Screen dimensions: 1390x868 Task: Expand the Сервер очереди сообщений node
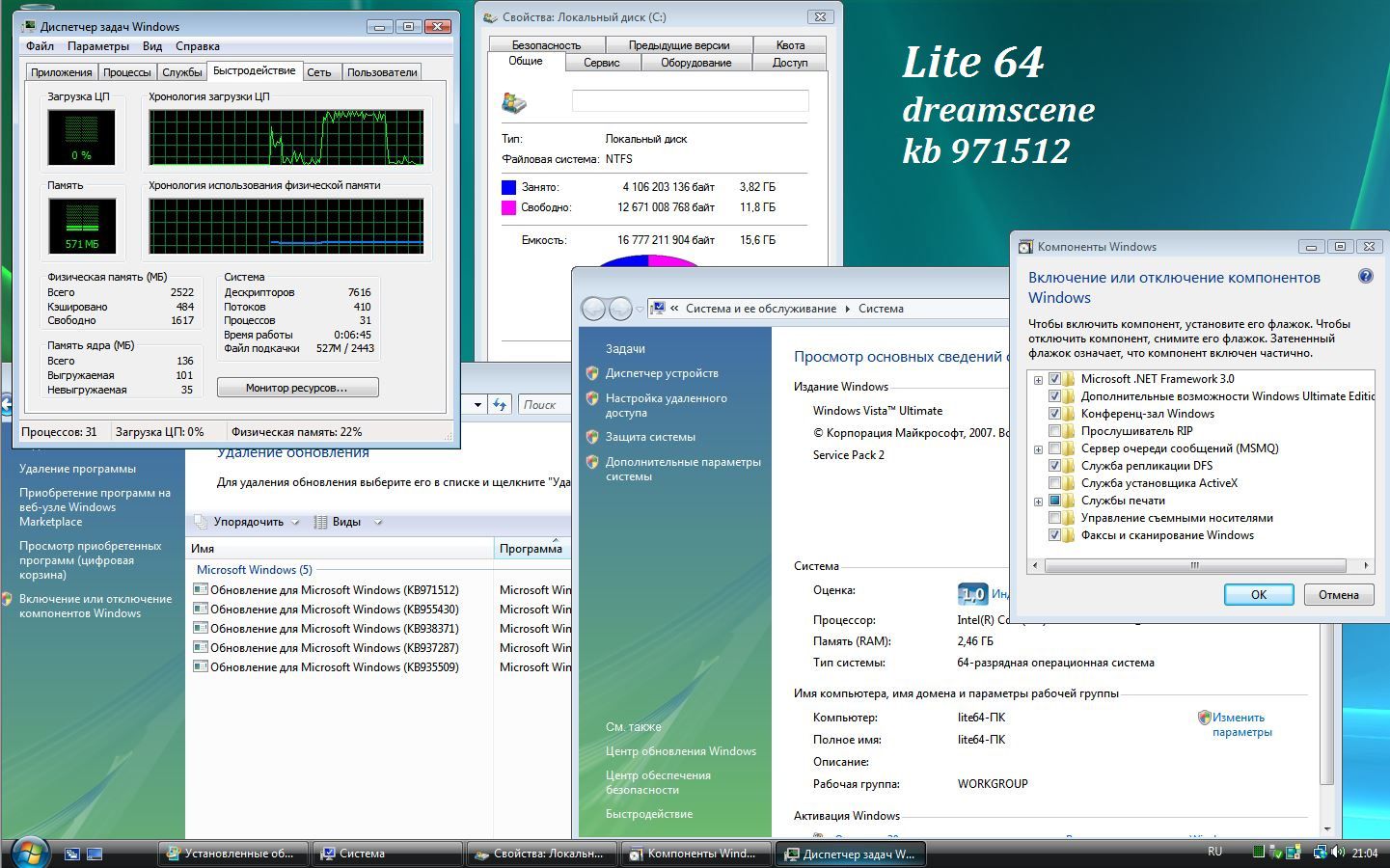click(x=1038, y=449)
